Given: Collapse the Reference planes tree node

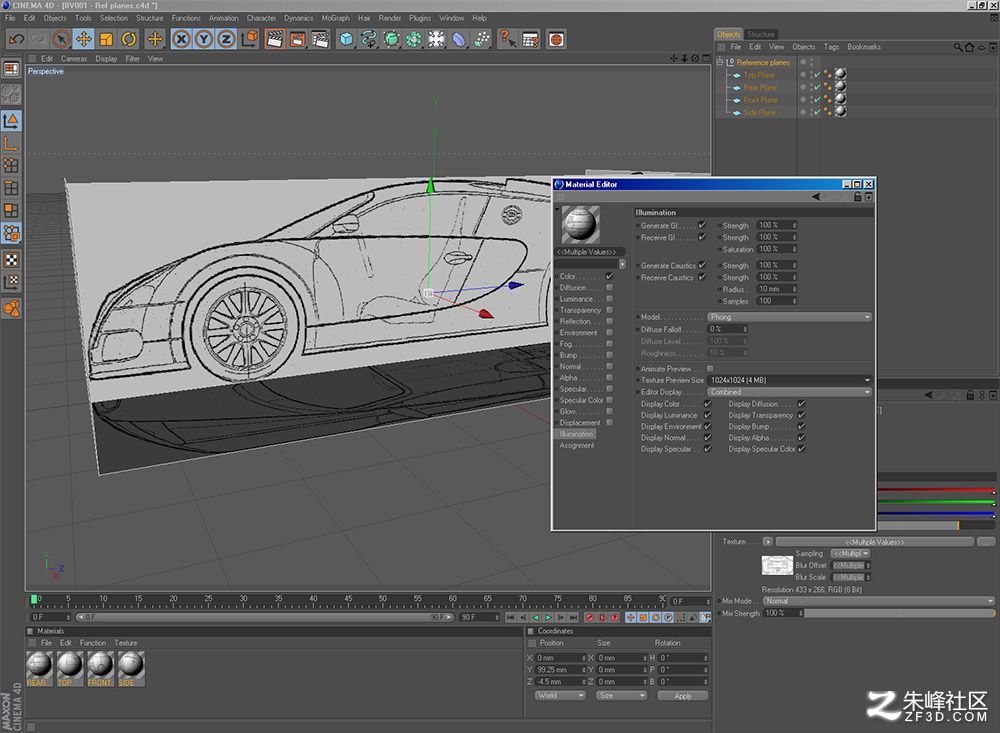Looking at the screenshot, I should click(x=720, y=63).
